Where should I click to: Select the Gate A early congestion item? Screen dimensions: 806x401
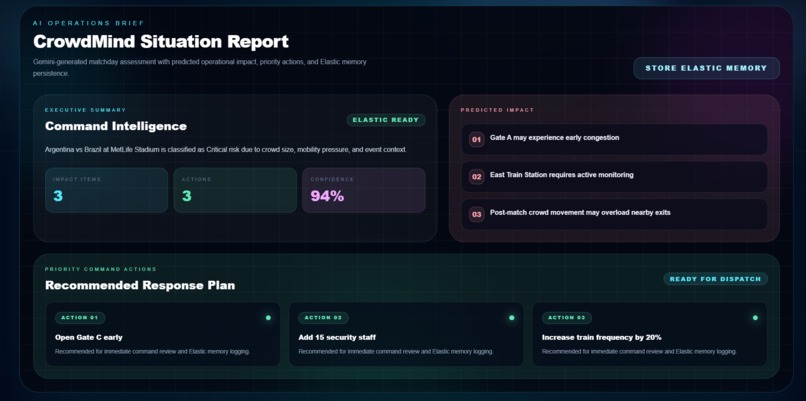coord(614,139)
